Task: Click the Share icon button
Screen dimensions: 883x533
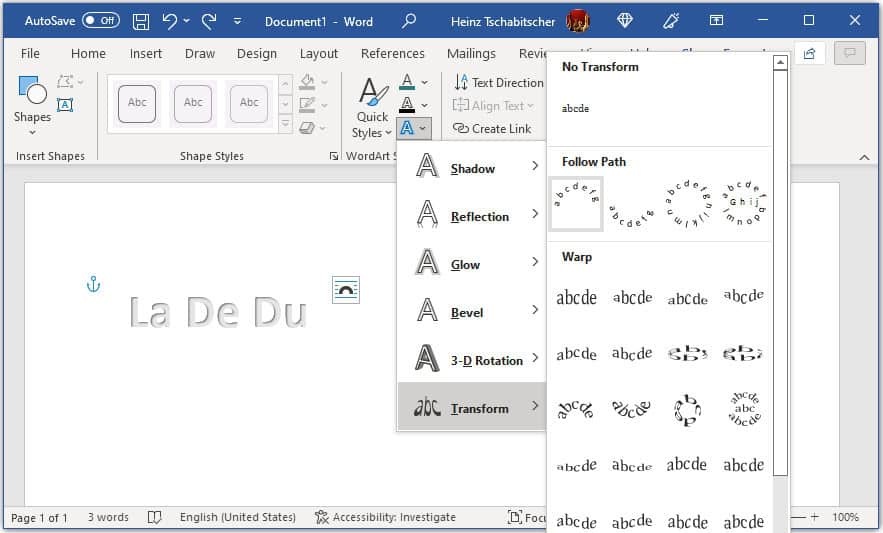Action: [810, 54]
